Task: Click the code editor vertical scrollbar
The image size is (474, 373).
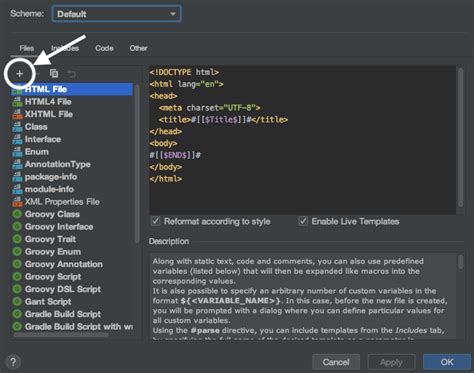Action: pos(460,137)
